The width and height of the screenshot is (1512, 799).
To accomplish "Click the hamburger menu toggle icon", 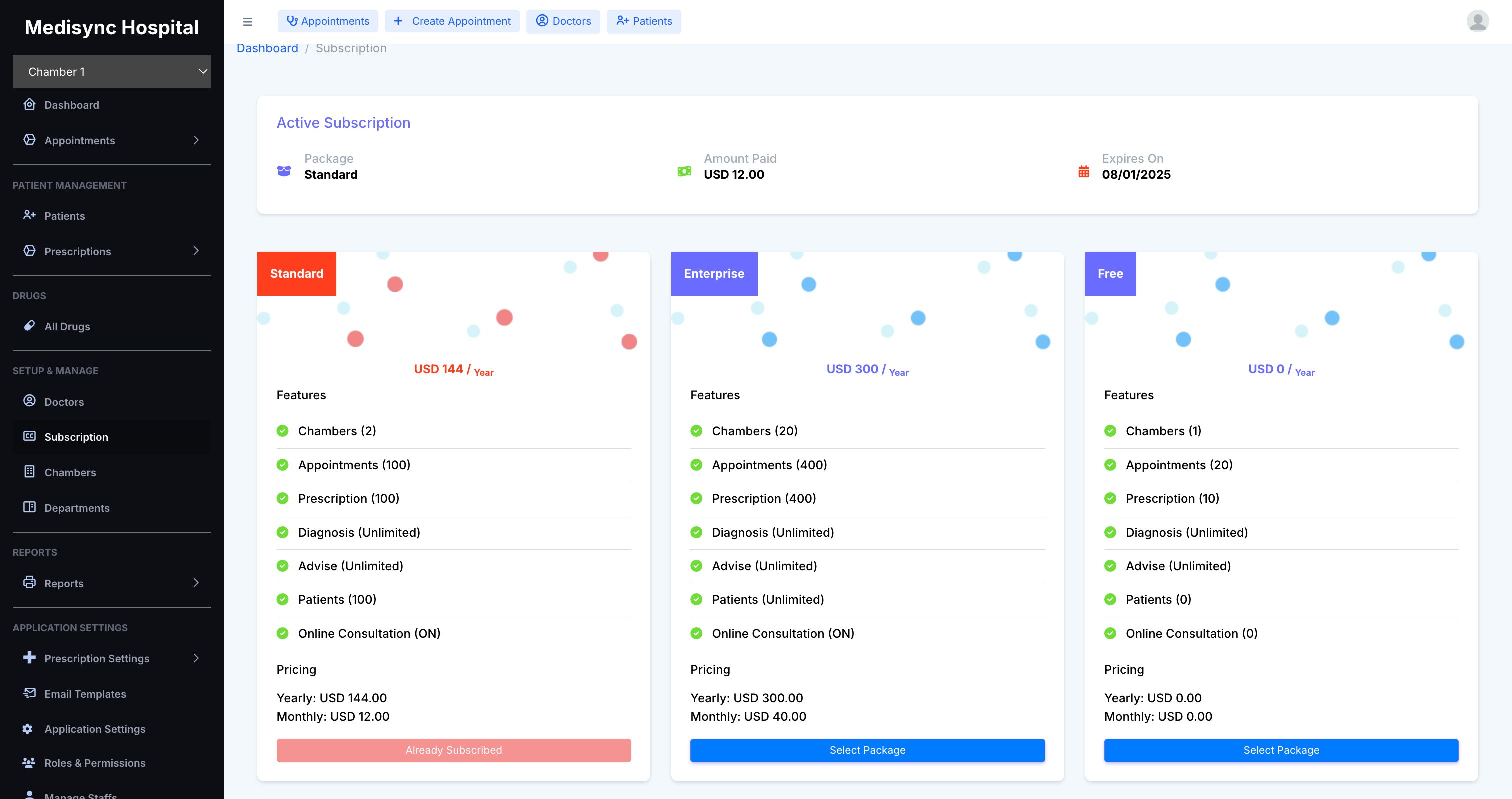I will point(247,21).
